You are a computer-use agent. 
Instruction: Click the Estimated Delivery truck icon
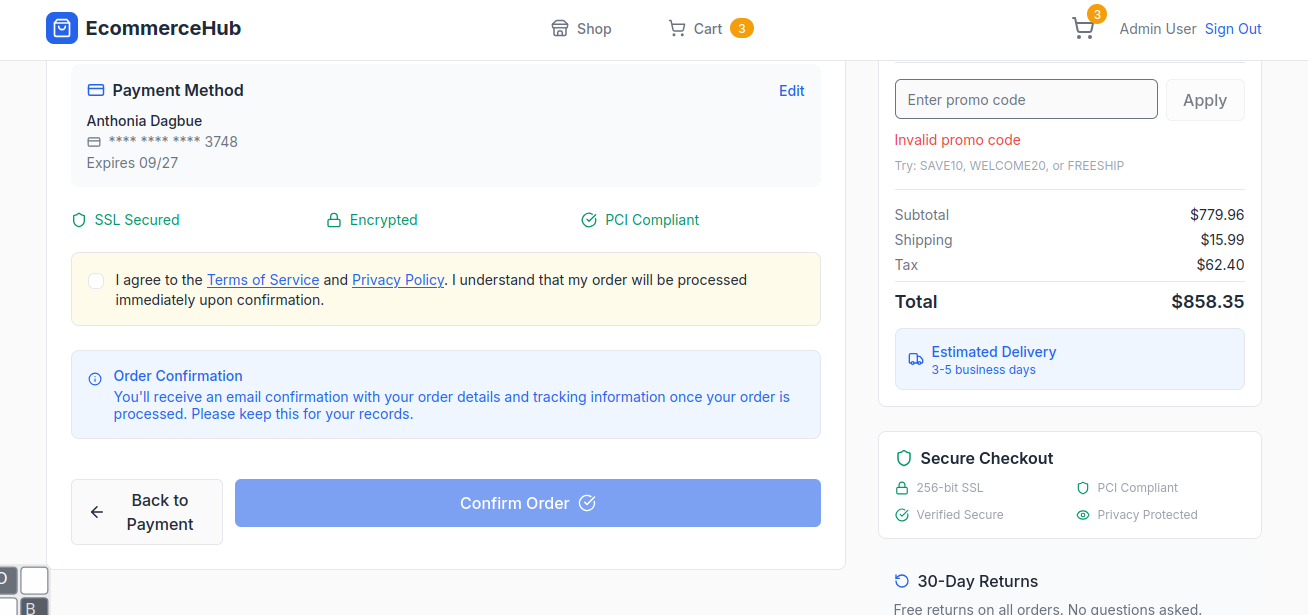tap(915, 359)
